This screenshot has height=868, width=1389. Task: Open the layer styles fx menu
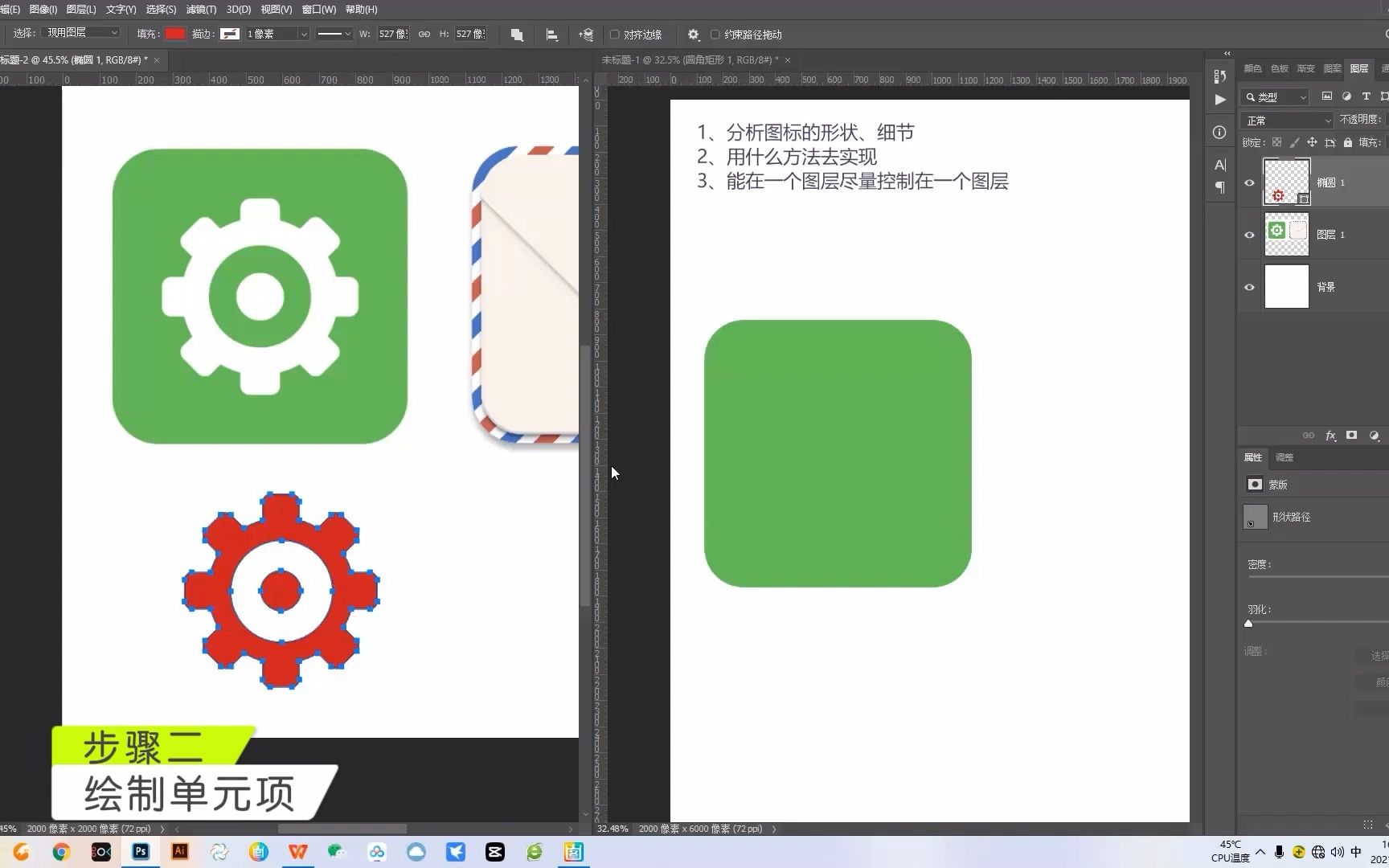[x=1331, y=436]
